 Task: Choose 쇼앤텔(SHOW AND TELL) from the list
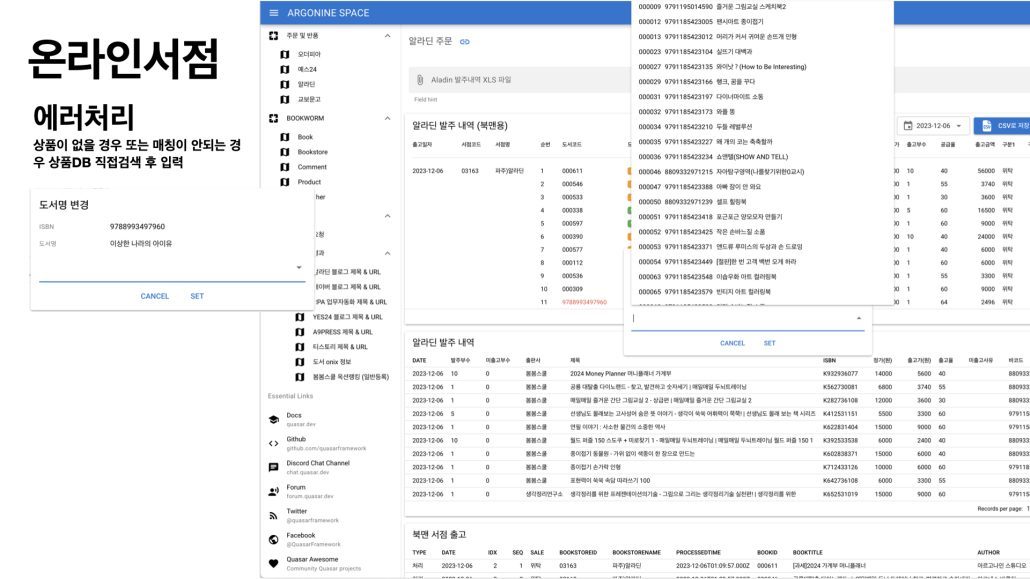(715, 156)
